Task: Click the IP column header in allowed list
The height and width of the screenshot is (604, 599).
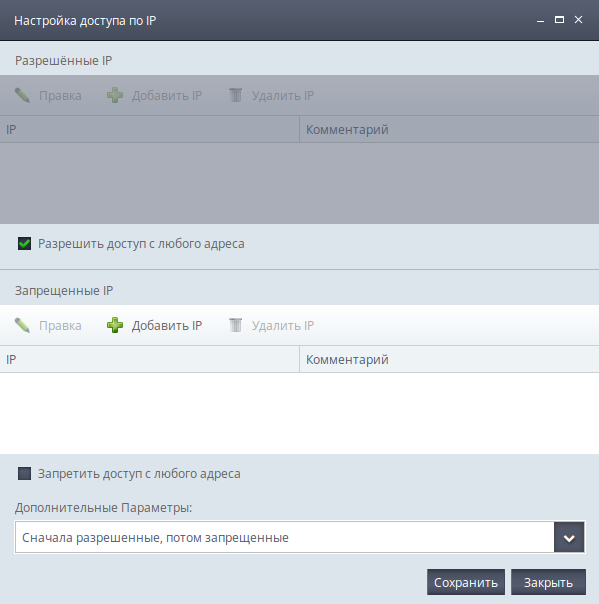Action: 149,129
